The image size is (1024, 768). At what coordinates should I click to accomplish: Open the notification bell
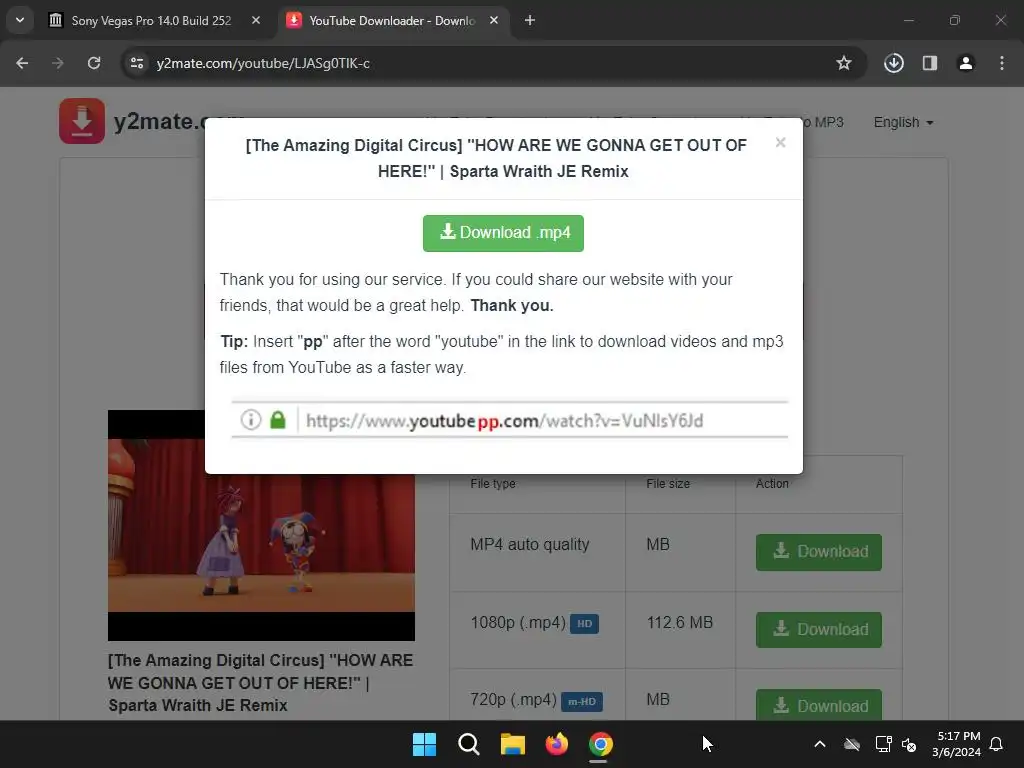997,744
